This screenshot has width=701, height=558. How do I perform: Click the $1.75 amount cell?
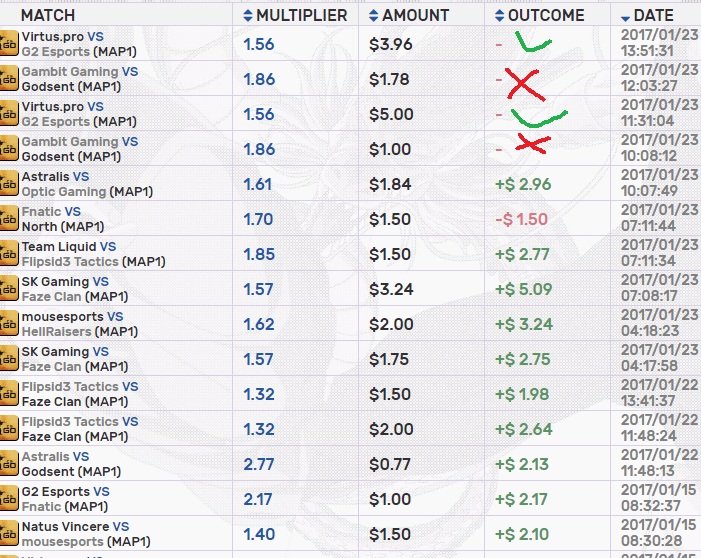pos(389,359)
